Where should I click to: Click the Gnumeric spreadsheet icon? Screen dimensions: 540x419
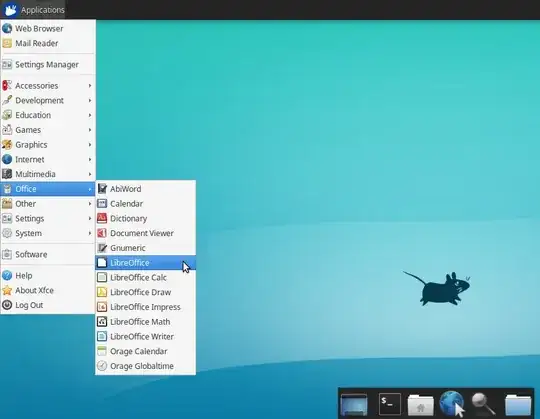coord(102,248)
